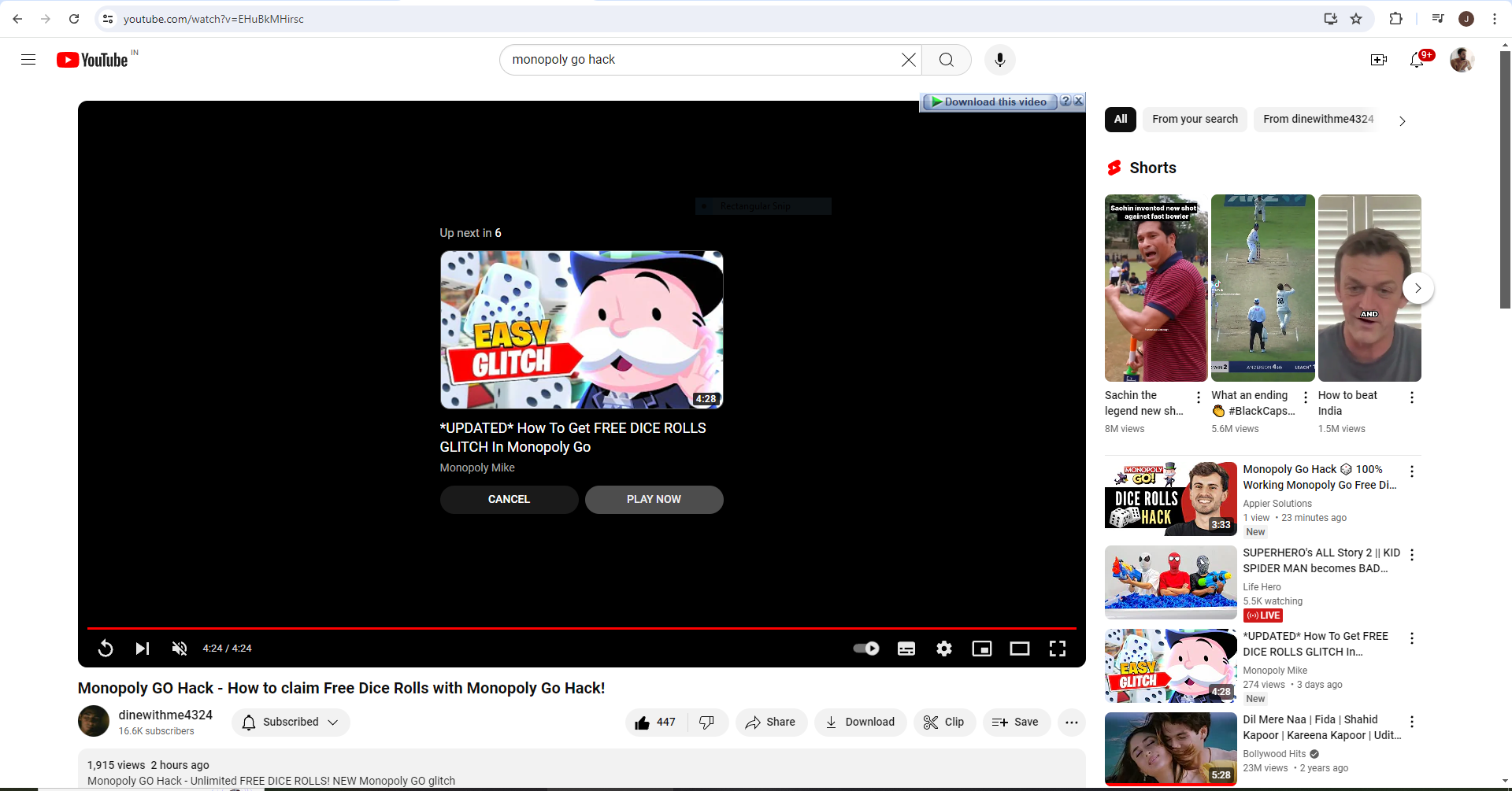Close the download overlay bar

[1079, 101]
